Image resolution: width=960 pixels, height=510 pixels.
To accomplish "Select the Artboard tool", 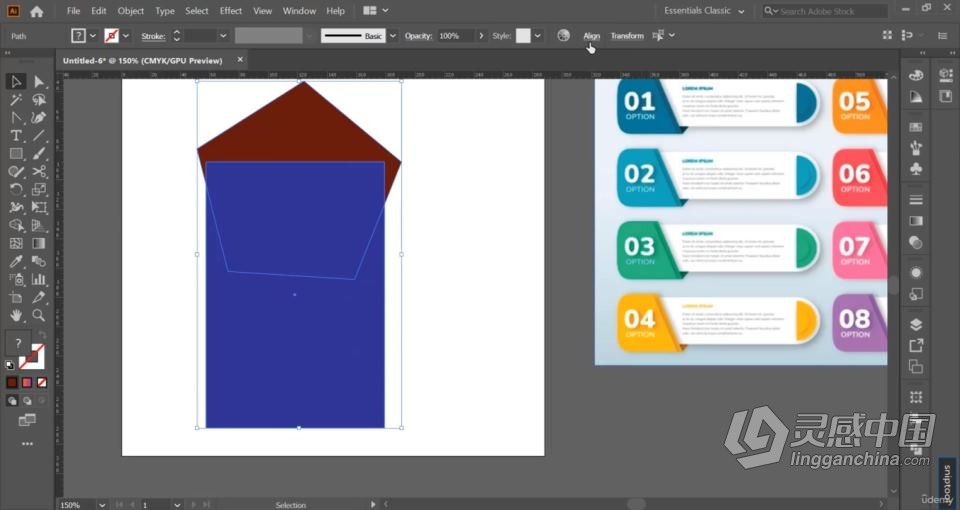I will pos(16,298).
